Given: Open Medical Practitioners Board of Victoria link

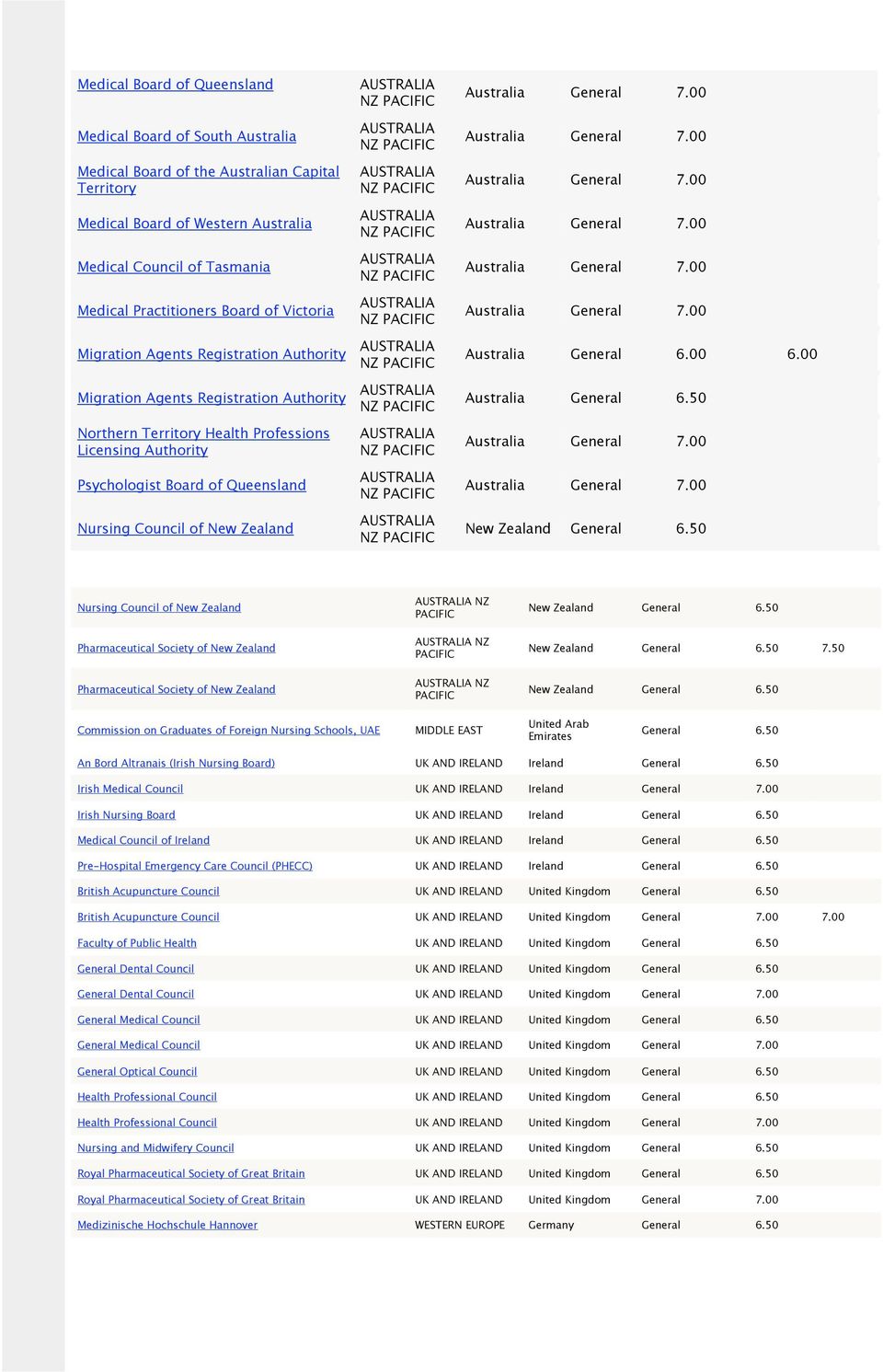Looking at the screenshot, I should [x=205, y=311].
